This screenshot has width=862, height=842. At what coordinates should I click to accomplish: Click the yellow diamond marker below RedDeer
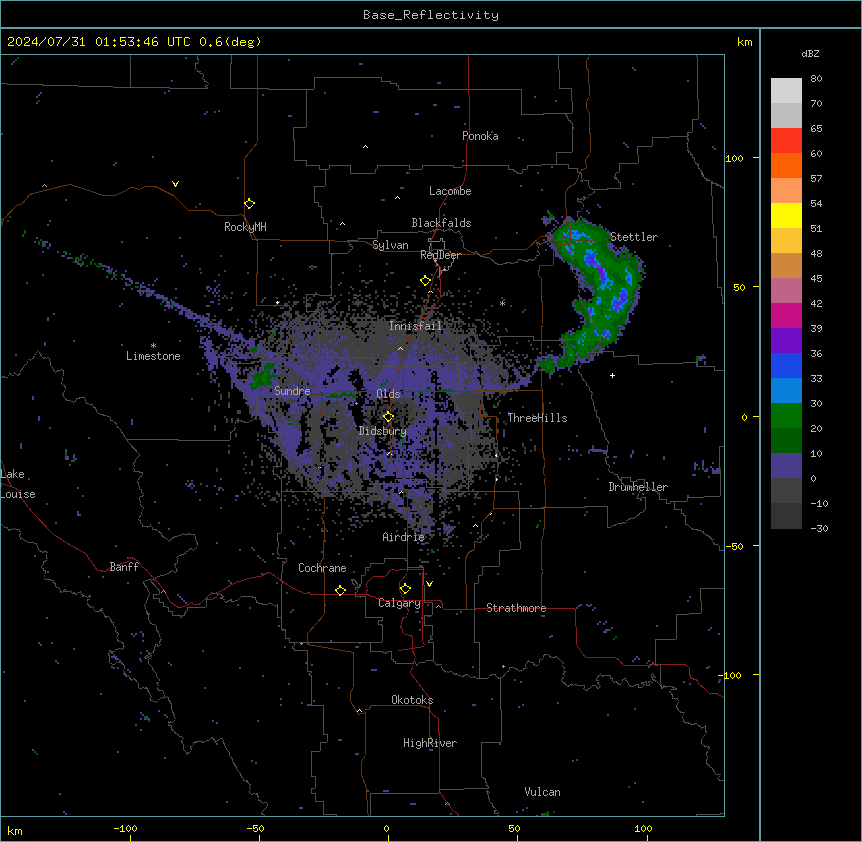[425, 281]
